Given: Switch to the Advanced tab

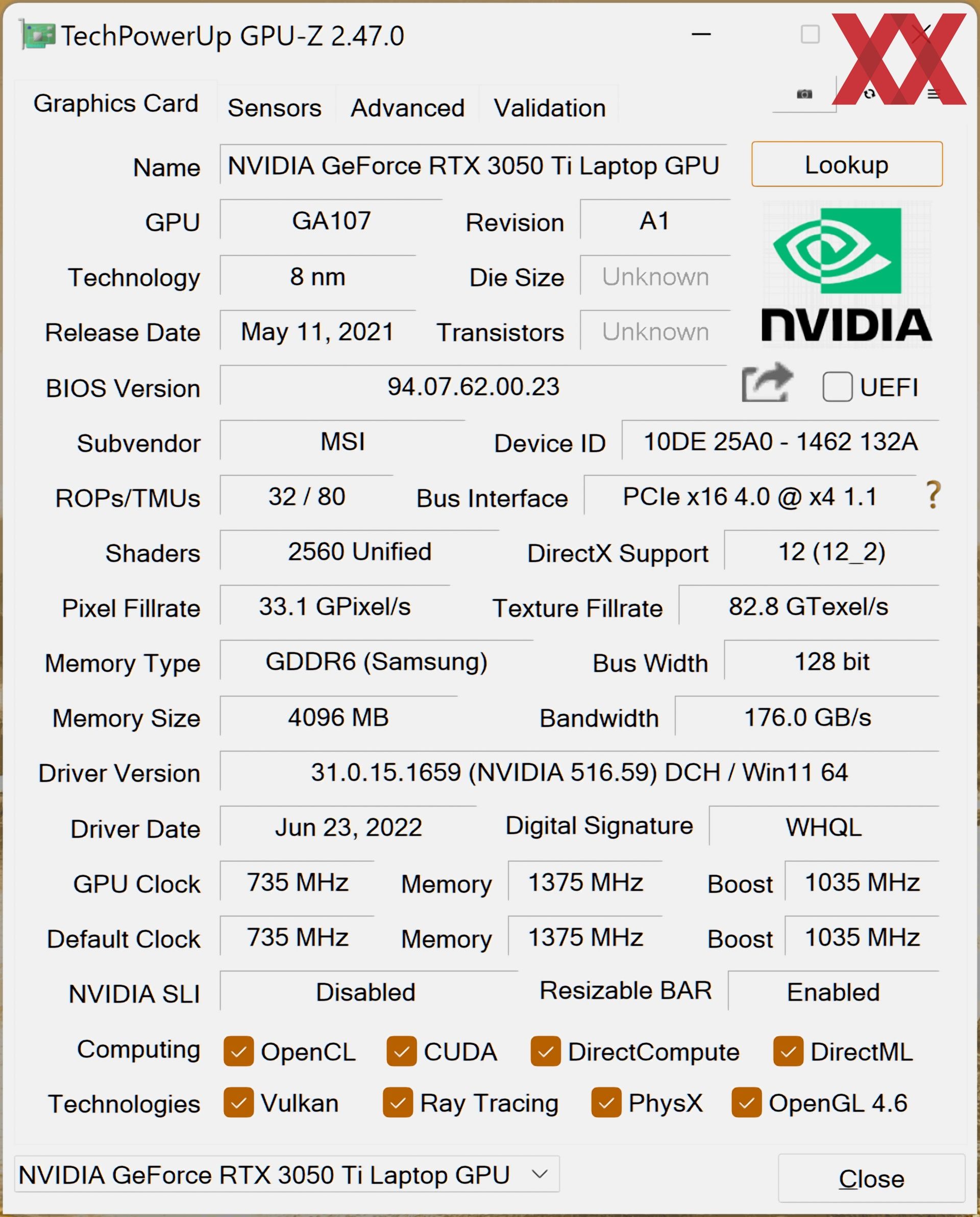Looking at the screenshot, I should point(408,107).
